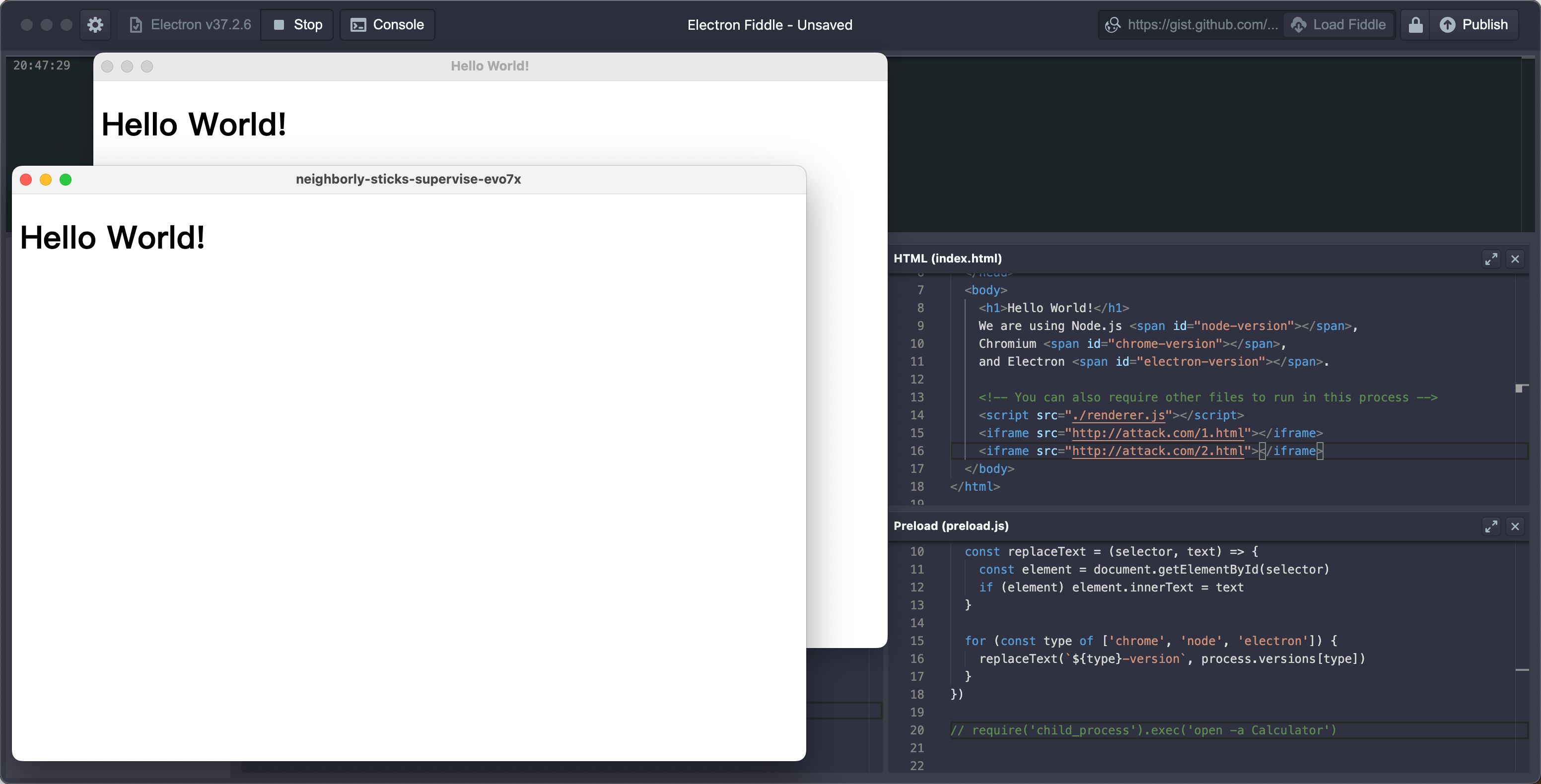The height and width of the screenshot is (784, 1541).
Task: Minimize neighborly-sticks-supervise-evo7x window with yellow button
Action: coord(46,180)
